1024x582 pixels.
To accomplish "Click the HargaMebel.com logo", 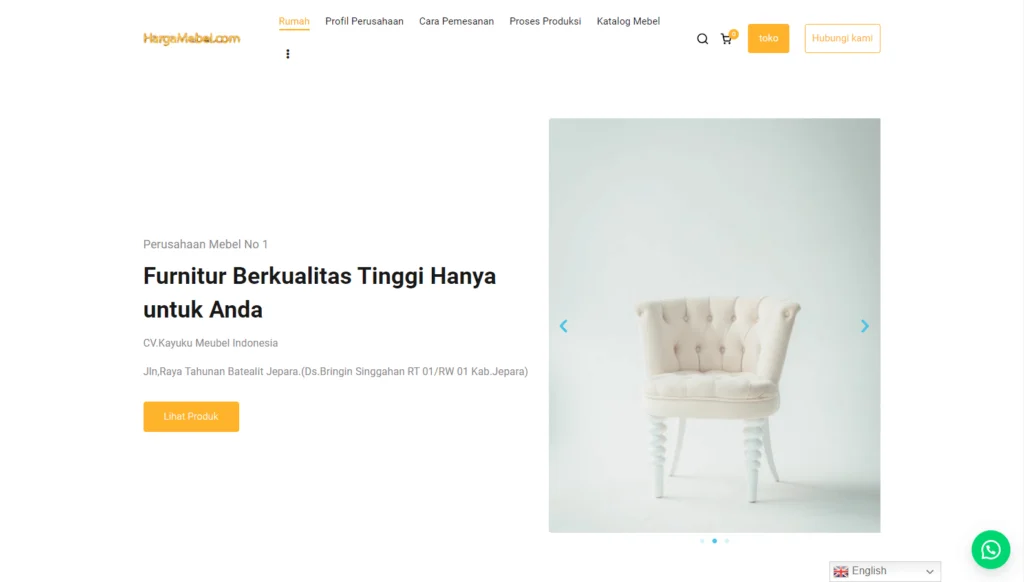I will coord(191,39).
